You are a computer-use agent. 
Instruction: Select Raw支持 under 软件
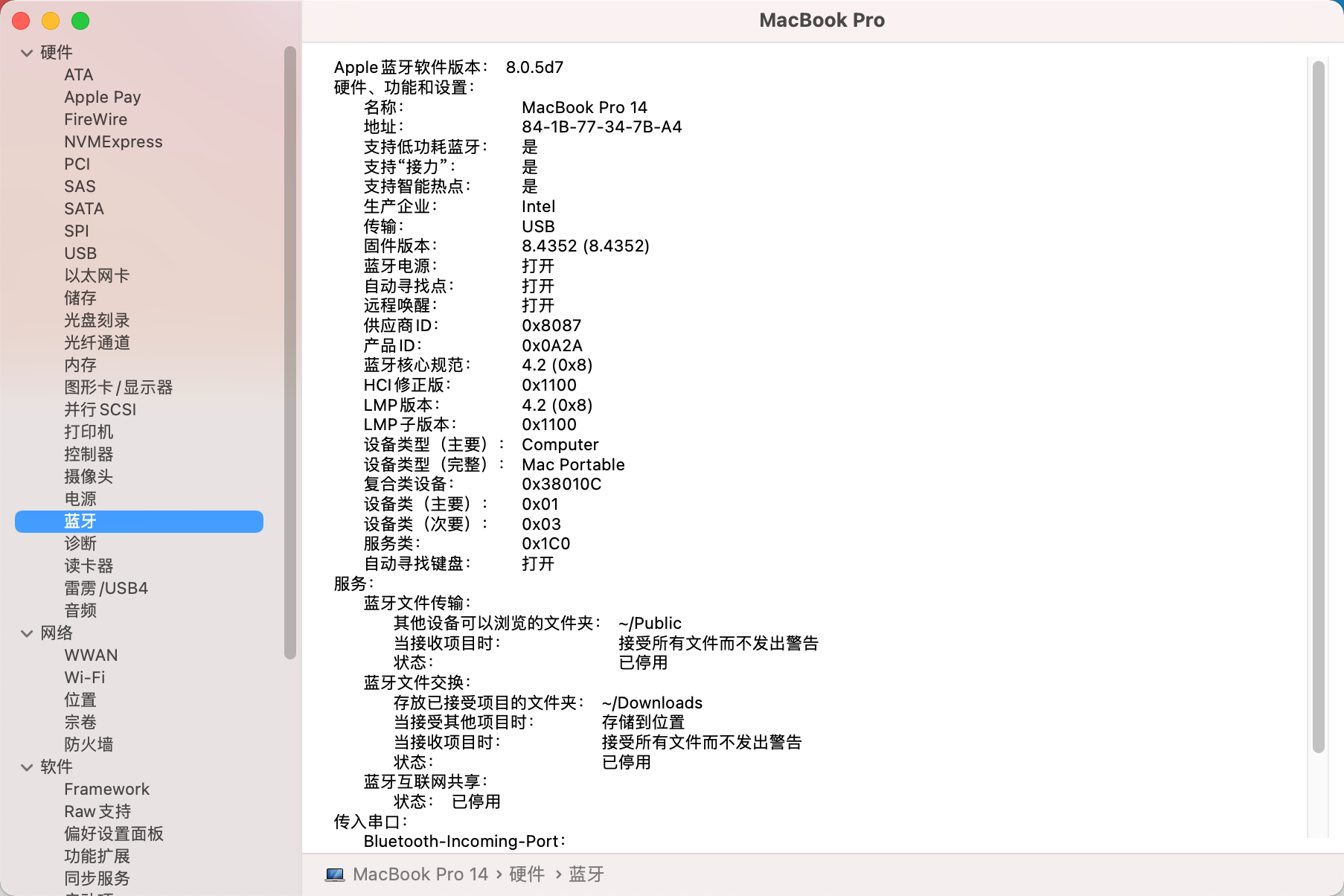(x=97, y=812)
